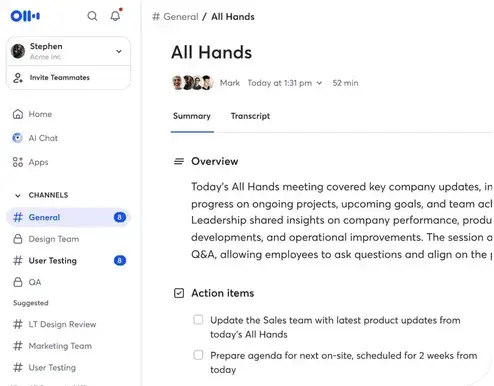Click the CHANNELS heading
The width and height of the screenshot is (494, 386).
pyautogui.click(x=48, y=195)
